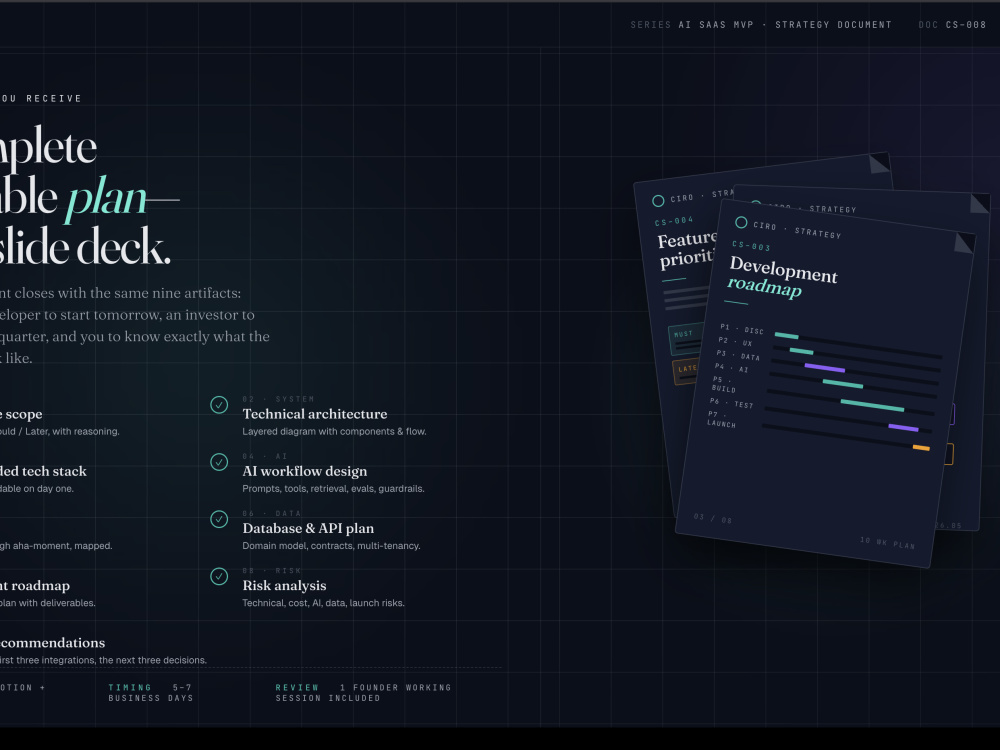Click the Risk analysis heading

point(284,585)
